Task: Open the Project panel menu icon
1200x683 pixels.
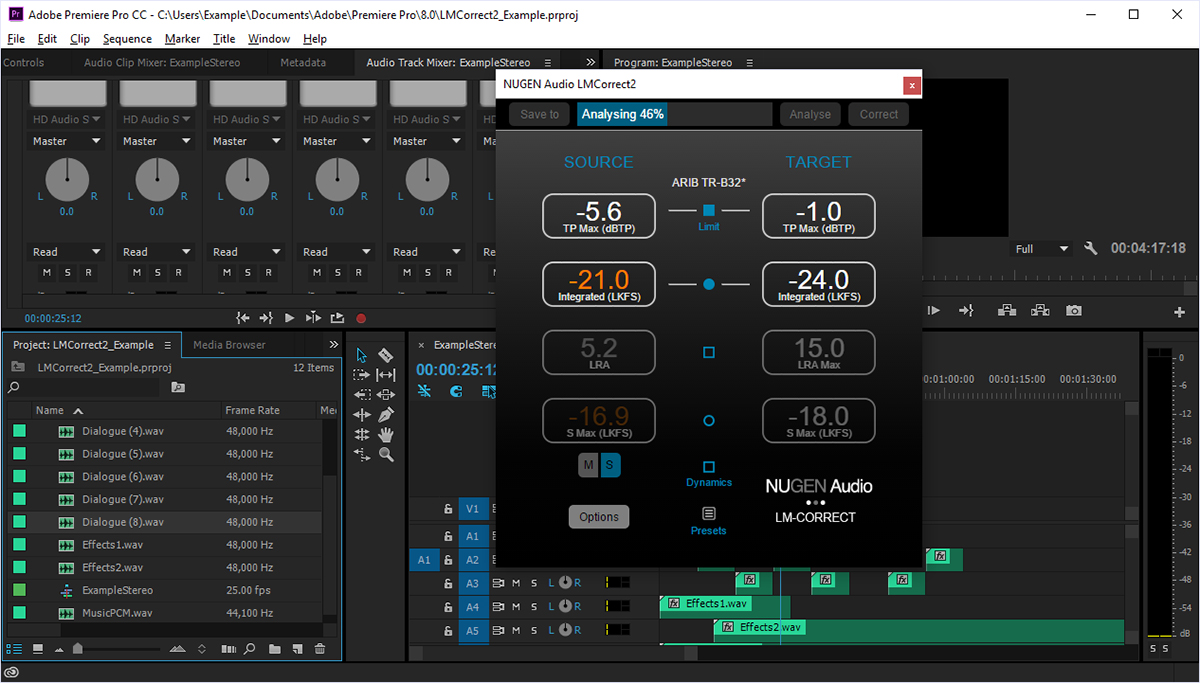Action: (167, 345)
